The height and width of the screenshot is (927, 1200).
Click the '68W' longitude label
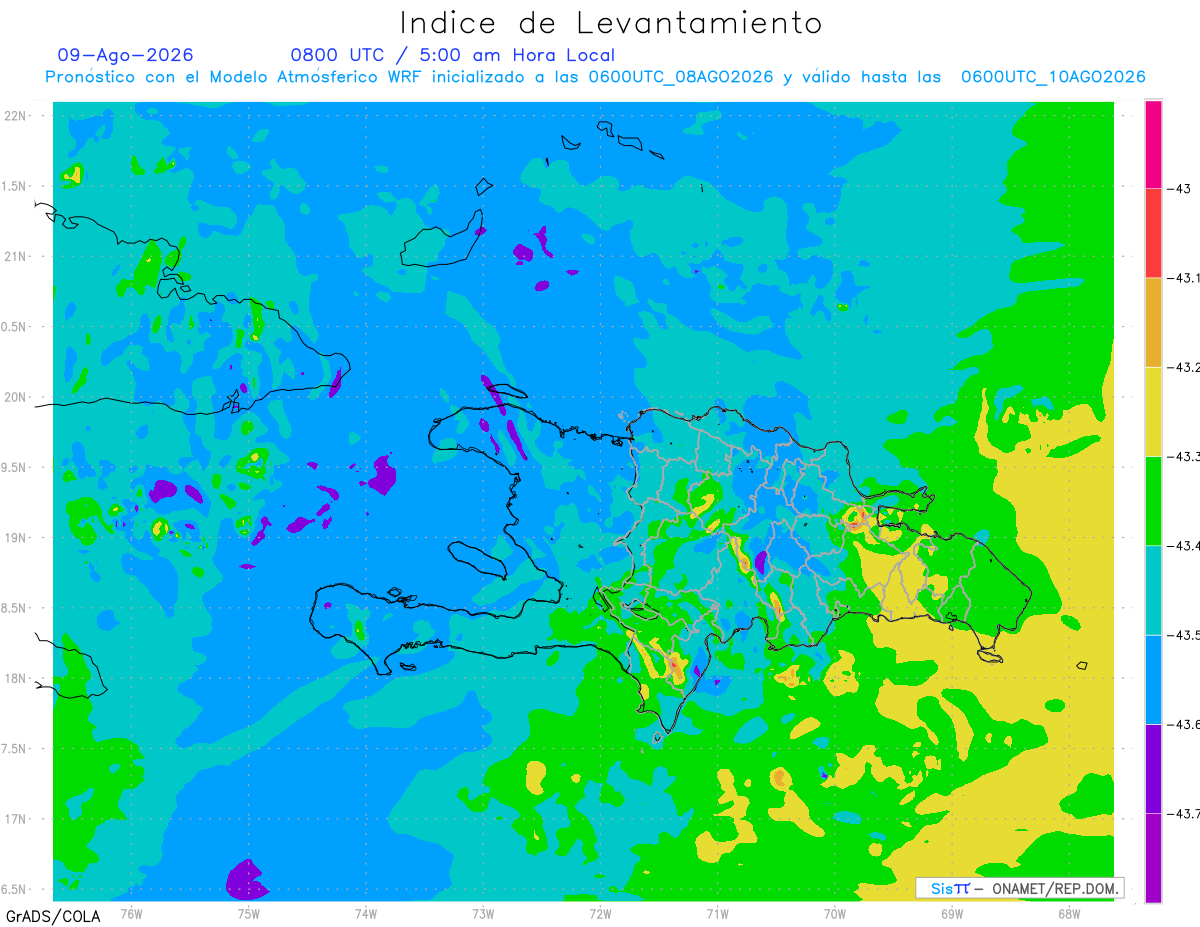[x=1068, y=913]
